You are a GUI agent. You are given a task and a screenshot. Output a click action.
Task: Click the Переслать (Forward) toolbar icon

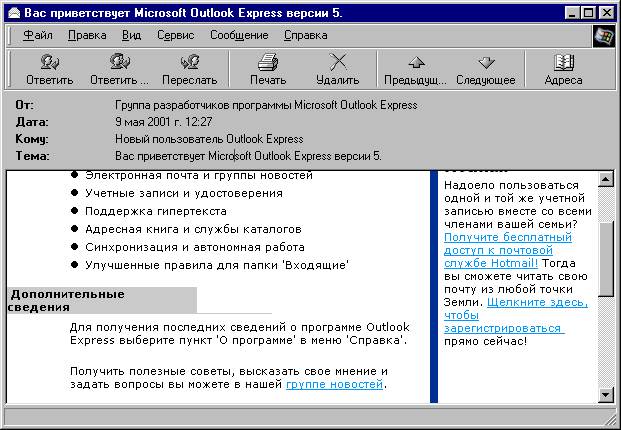click(190, 62)
